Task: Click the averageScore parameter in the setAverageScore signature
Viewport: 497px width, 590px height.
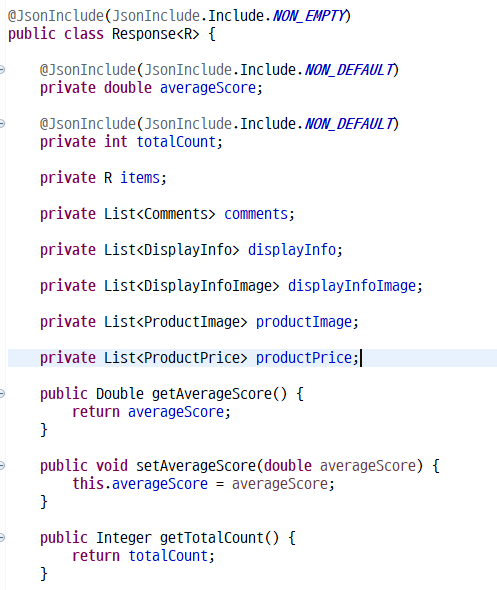Action: click(368, 466)
